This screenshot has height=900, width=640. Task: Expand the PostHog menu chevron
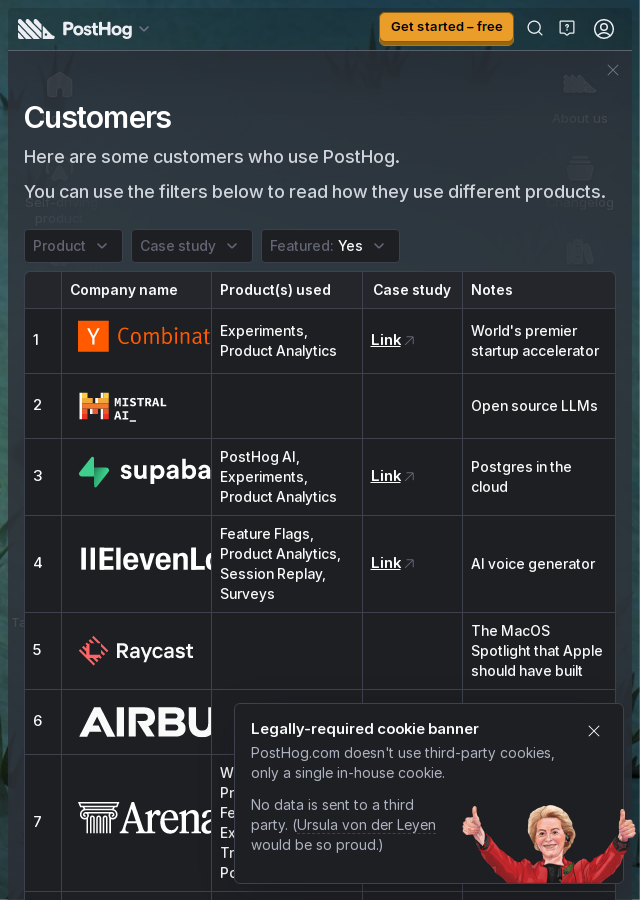(x=145, y=29)
